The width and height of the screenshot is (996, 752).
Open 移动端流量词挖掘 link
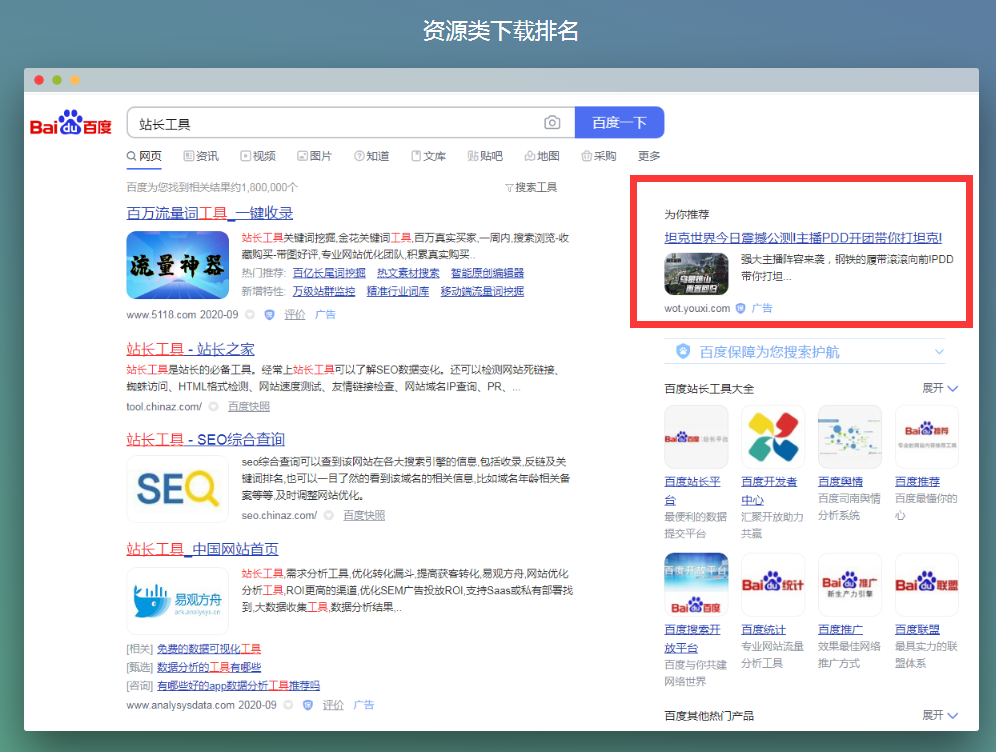point(482,292)
